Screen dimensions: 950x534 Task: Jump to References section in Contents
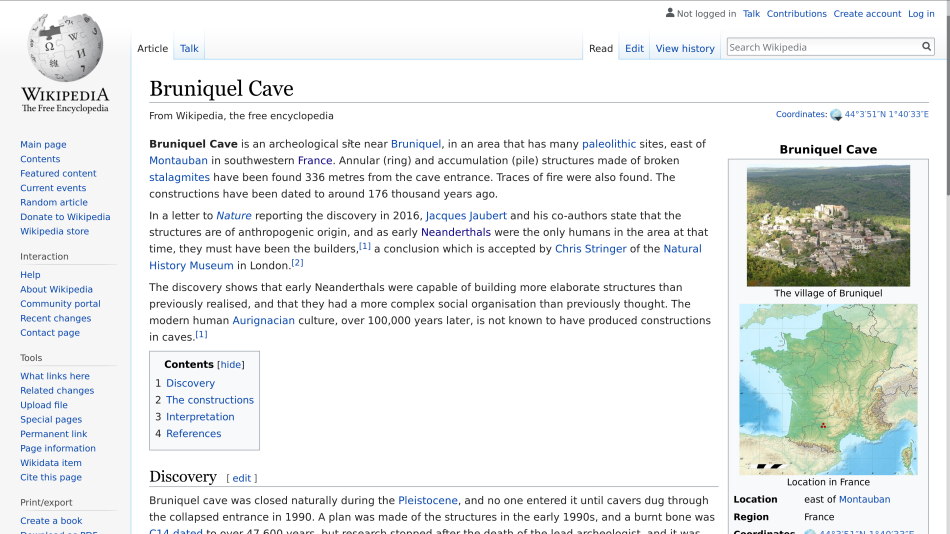[193, 433]
